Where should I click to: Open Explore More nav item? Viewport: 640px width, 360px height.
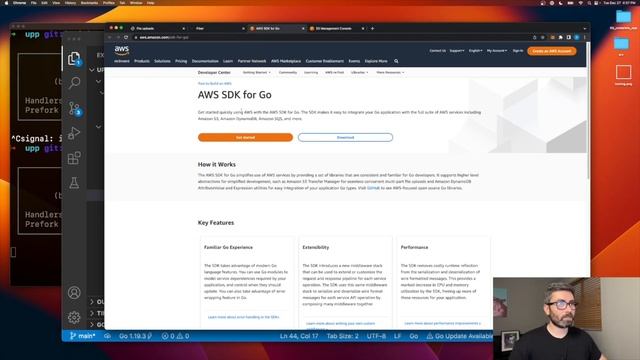pos(376,61)
